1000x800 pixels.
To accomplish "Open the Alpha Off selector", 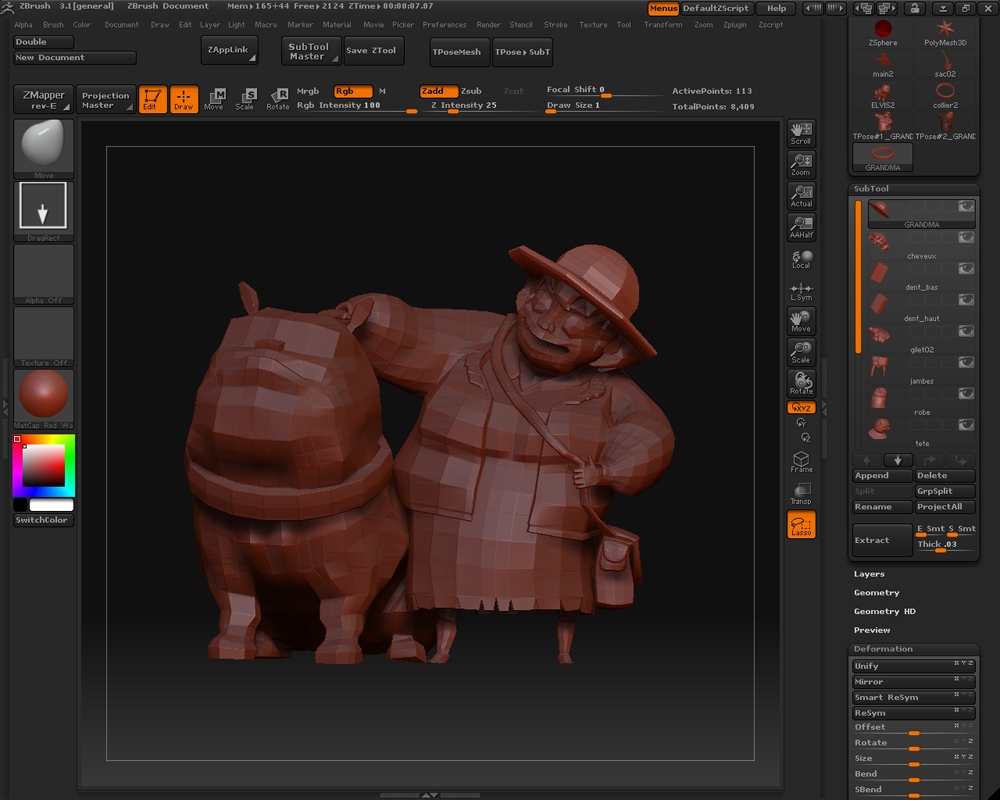I will point(43,274).
